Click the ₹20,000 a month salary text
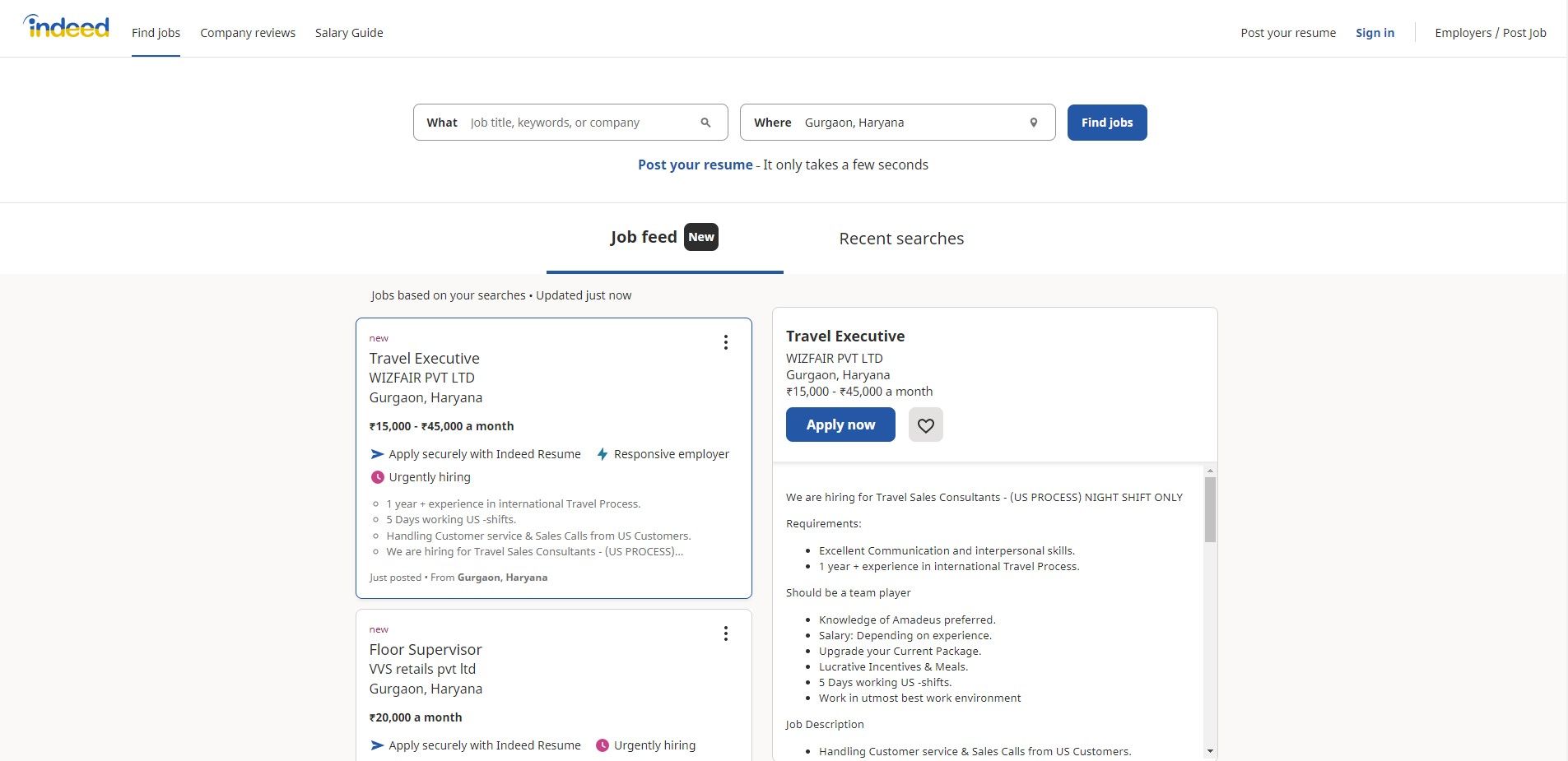Viewport: 1568px width, 761px height. click(x=416, y=717)
